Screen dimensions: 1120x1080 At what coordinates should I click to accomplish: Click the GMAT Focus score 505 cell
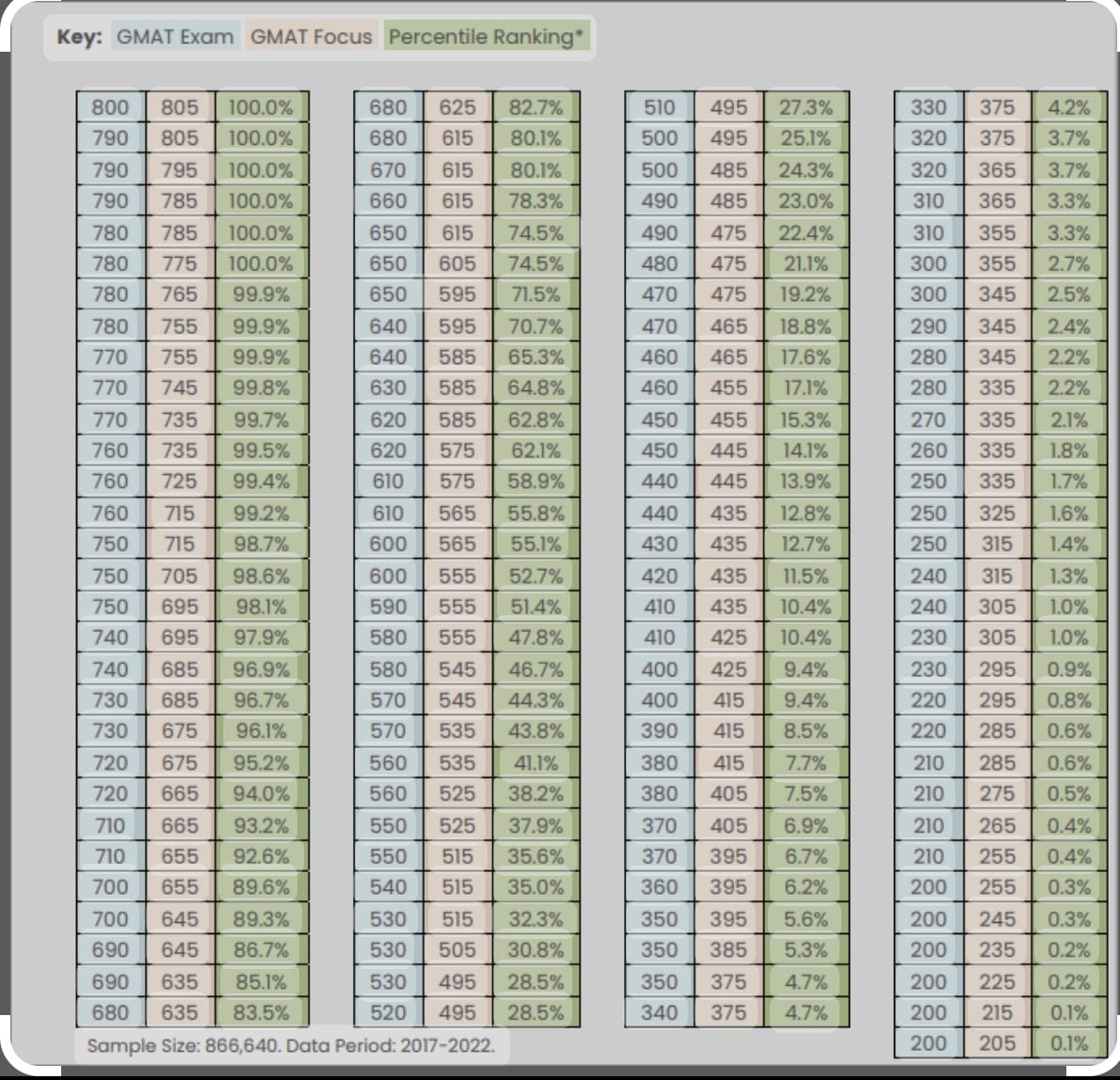457,950
